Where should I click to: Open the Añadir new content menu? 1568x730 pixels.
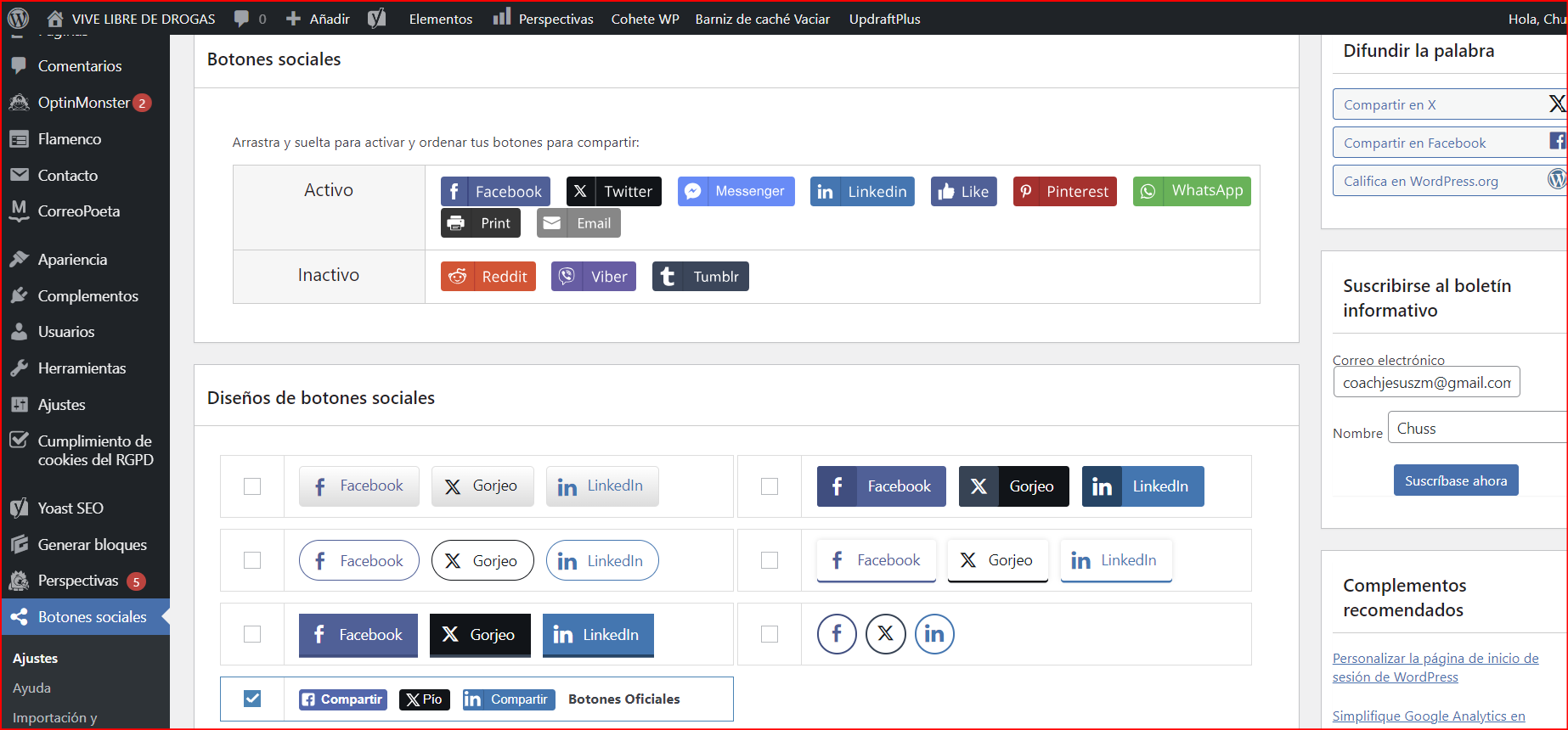pos(318,19)
